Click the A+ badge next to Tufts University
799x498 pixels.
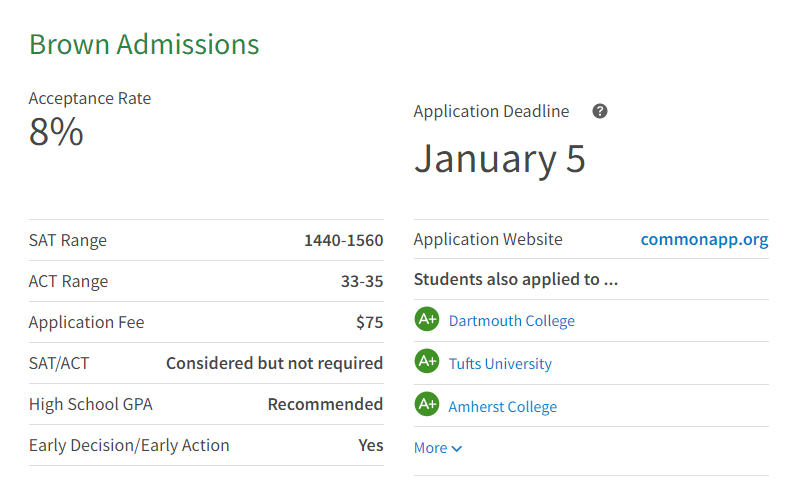[427, 362]
